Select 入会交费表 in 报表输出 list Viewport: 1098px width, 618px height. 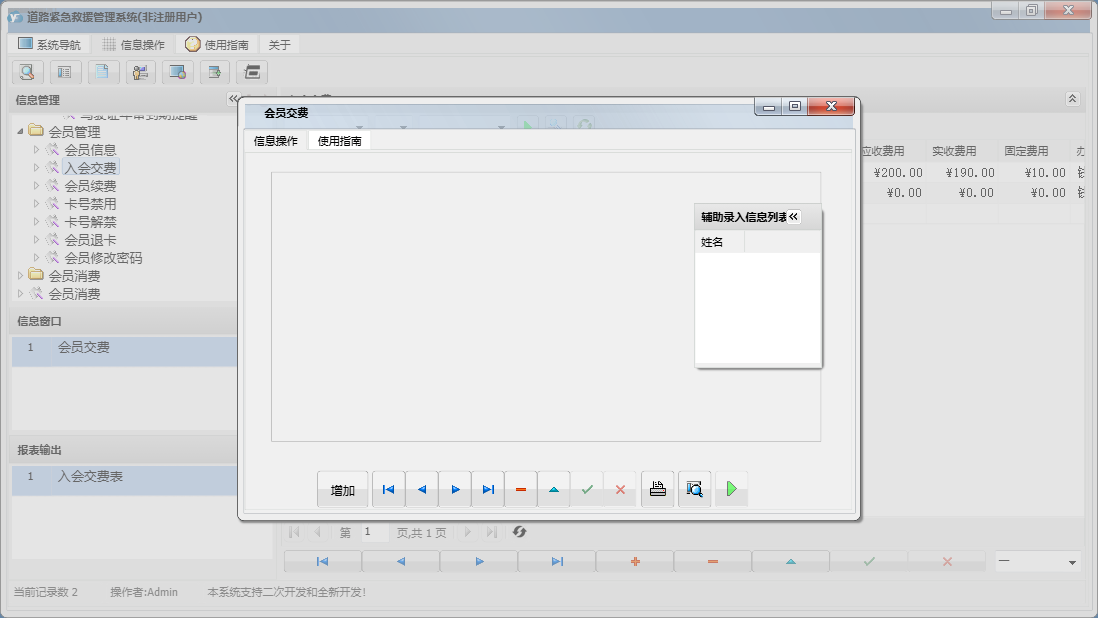click(90, 477)
